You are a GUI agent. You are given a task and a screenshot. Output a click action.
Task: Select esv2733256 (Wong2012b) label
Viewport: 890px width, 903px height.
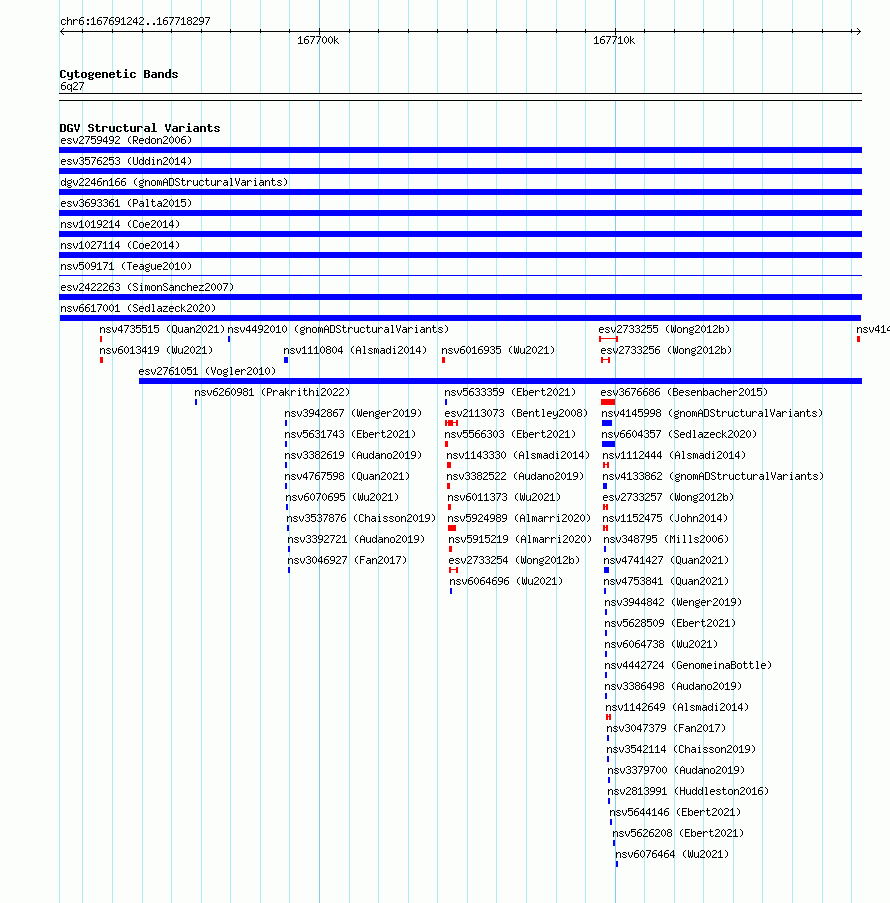pos(666,351)
